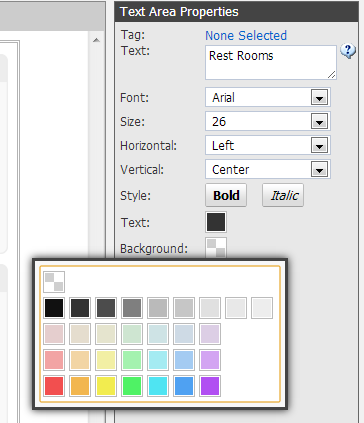This screenshot has height=423, width=364.
Task: Pick the medium sky-blue swatch
Action: (x=184, y=360)
